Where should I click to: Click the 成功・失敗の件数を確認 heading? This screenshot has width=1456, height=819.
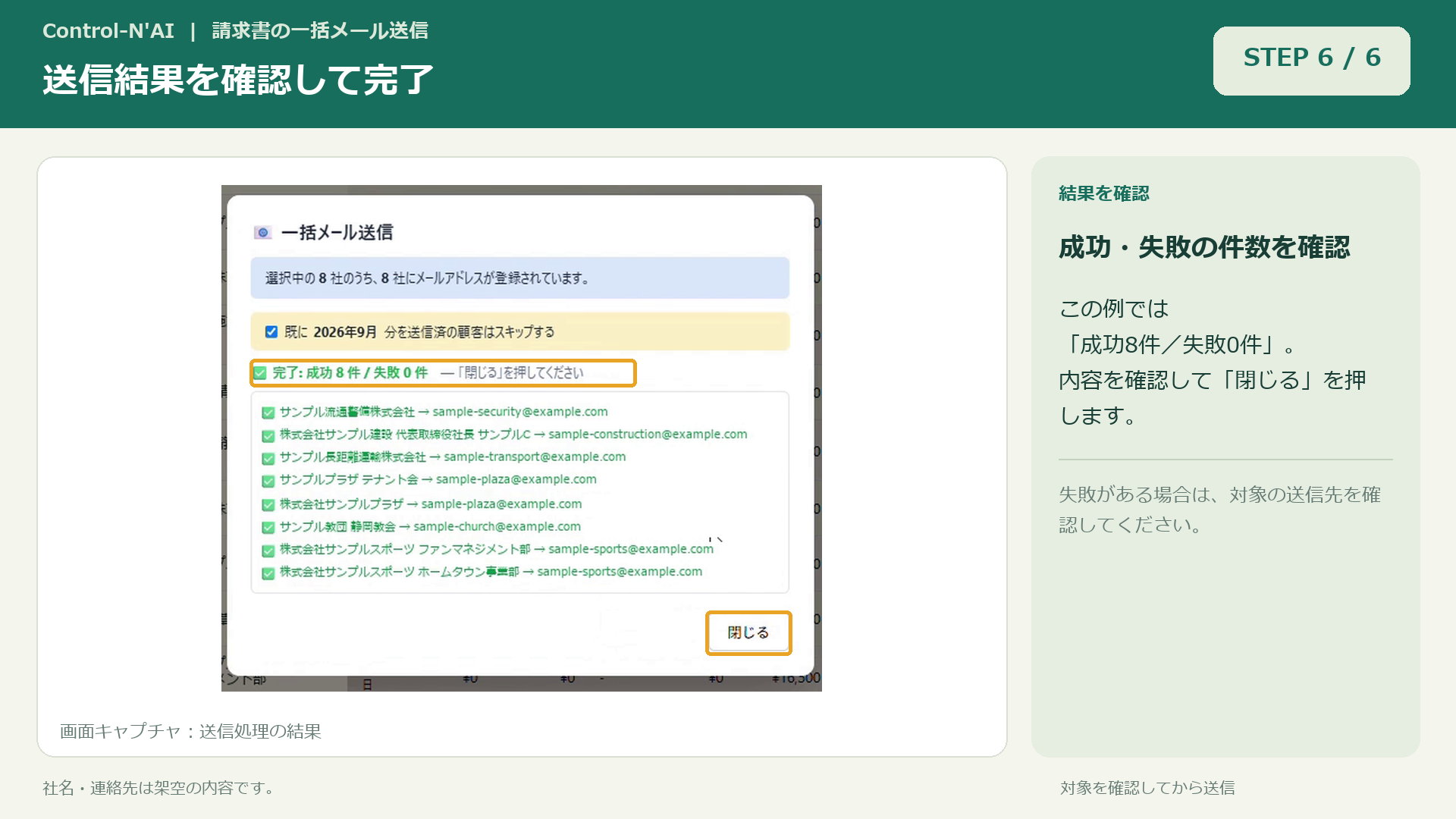pos(1204,247)
